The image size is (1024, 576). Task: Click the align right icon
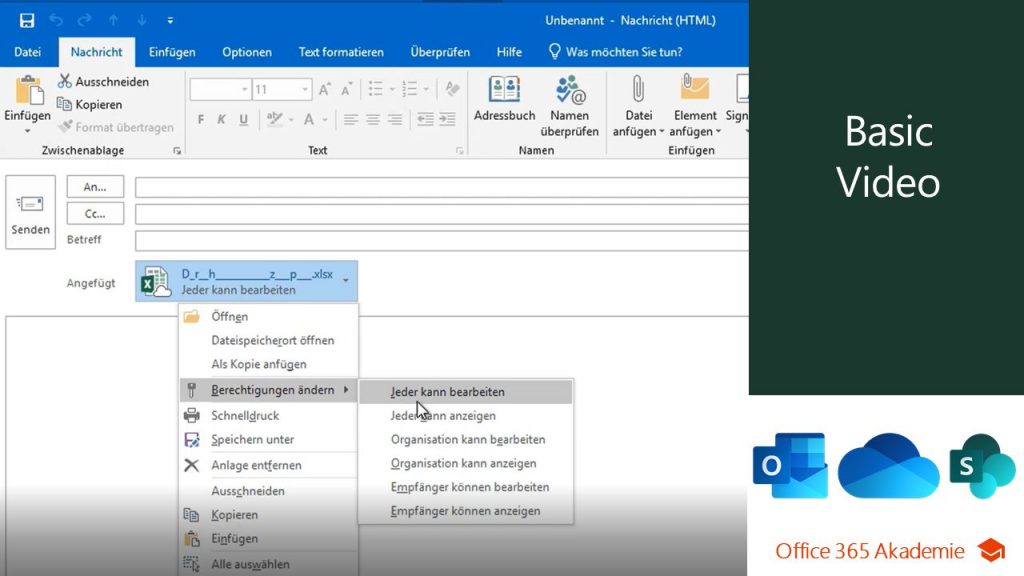pyautogui.click(x=395, y=120)
